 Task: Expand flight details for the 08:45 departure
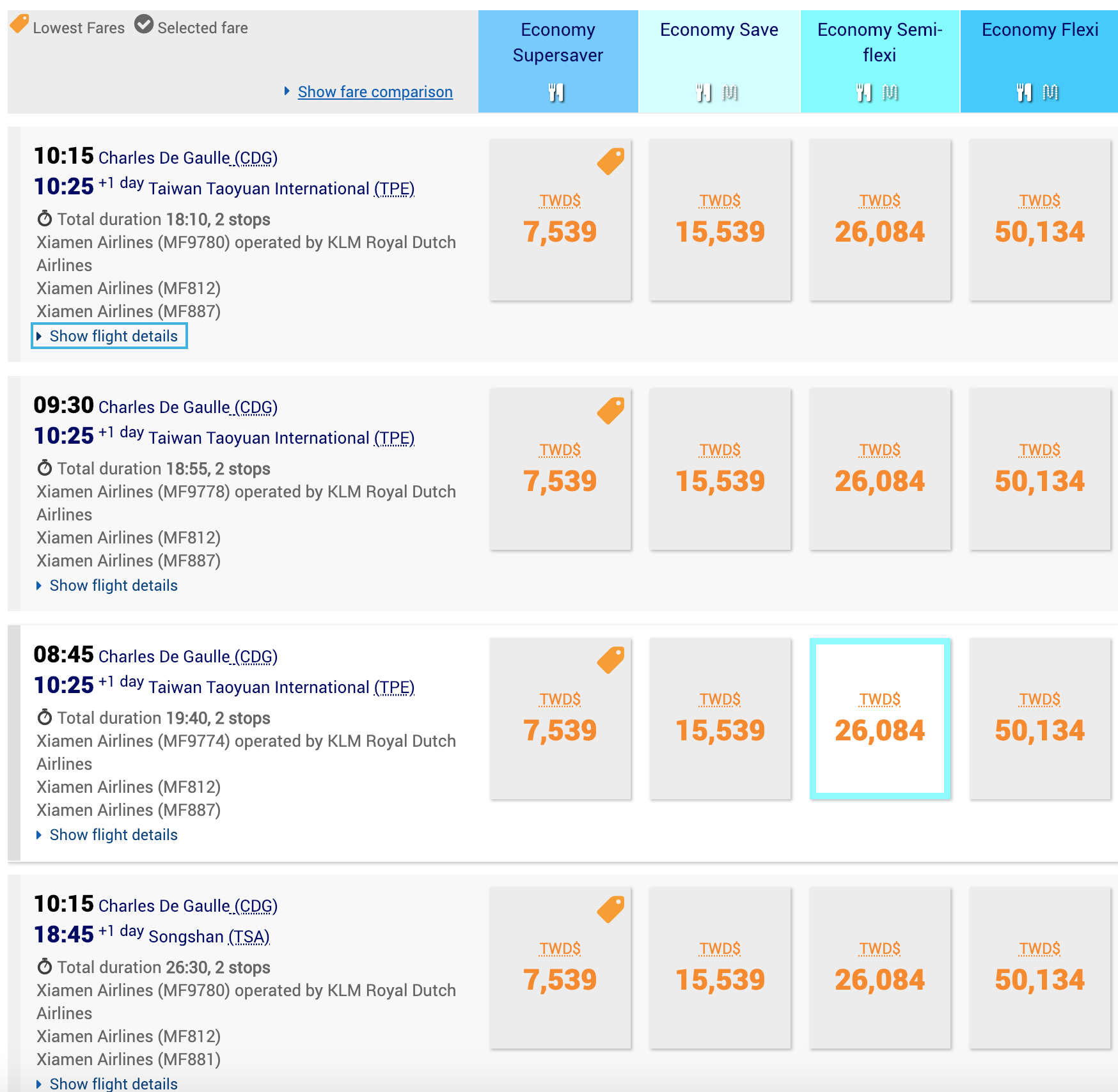[x=107, y=835]
